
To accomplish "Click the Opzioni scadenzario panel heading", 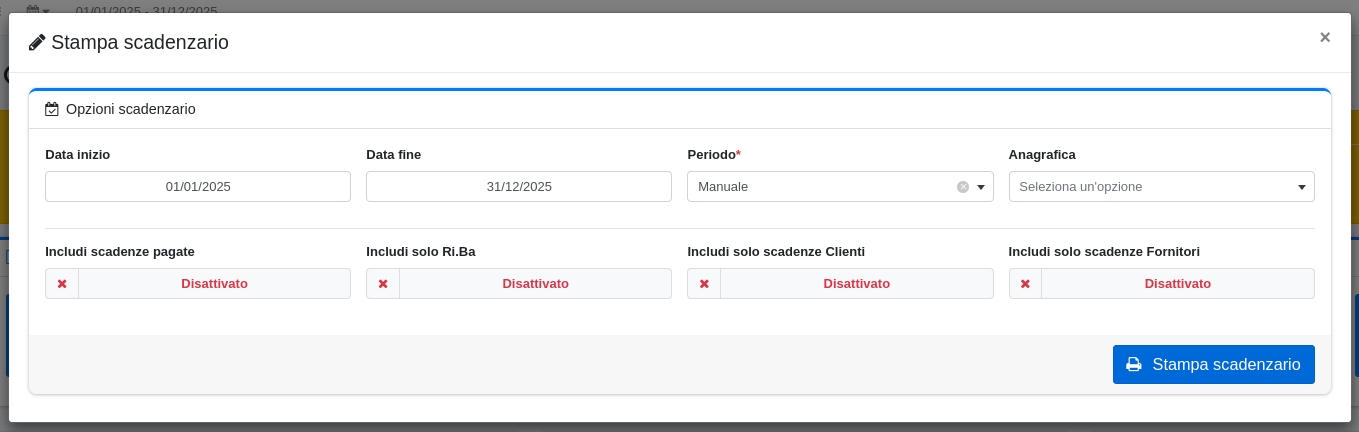I will tap(130, 109).
